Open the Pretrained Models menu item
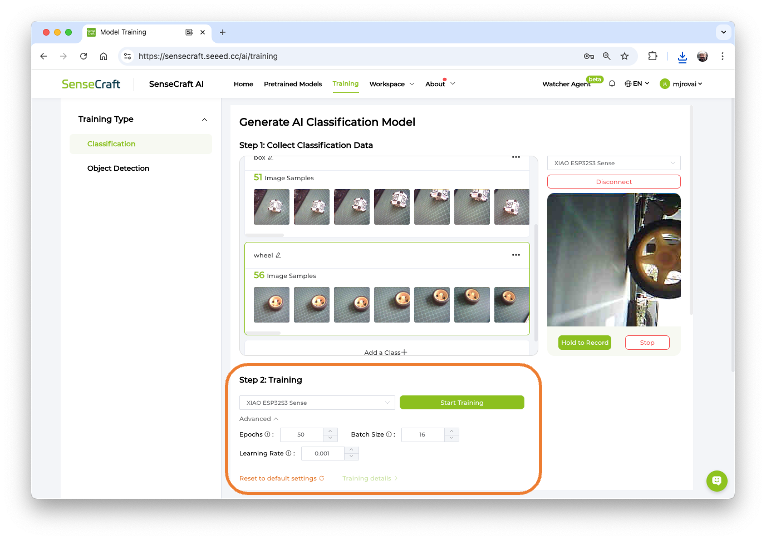The image size is (766, 540). pos(292,84)
